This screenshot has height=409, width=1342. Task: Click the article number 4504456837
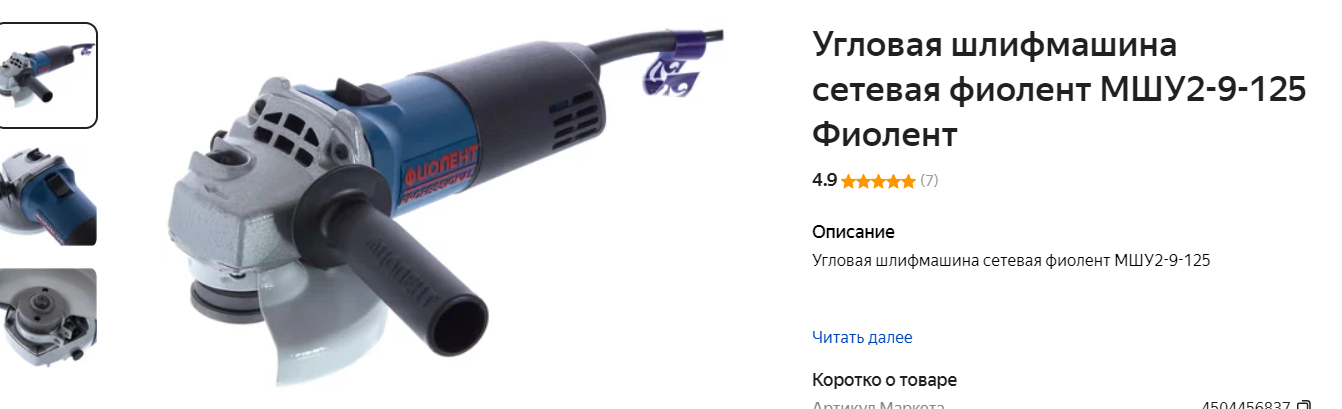pos(1245,405)
